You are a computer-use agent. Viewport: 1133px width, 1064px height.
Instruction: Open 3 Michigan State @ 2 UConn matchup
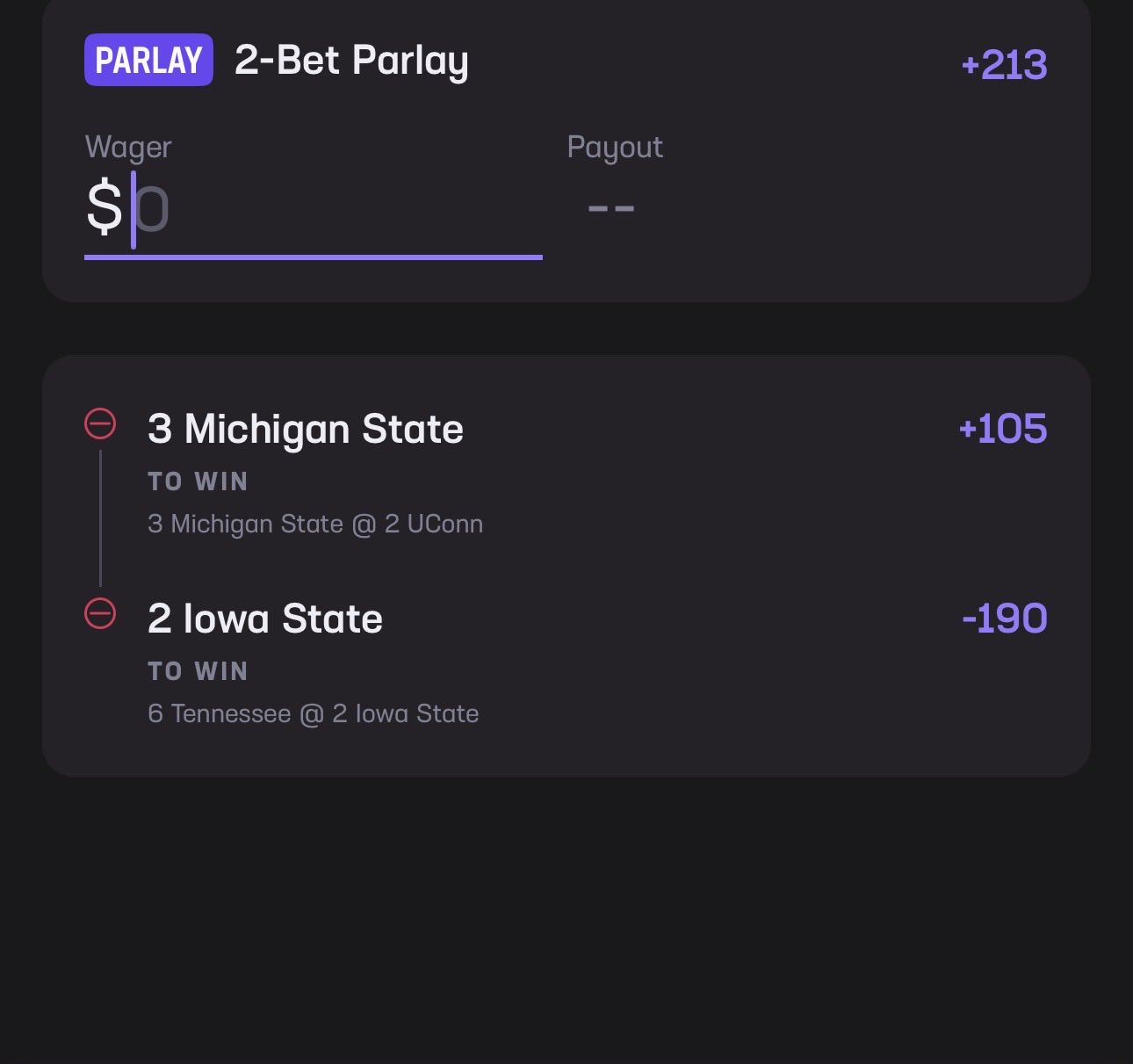click(315, 524)
